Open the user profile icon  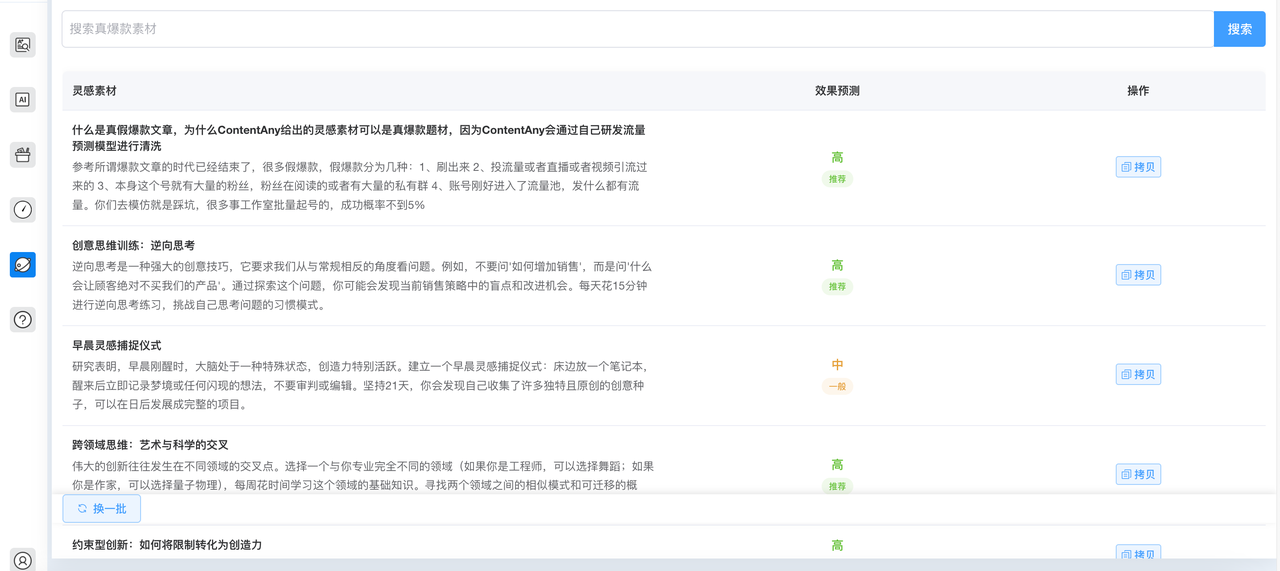point(22,560)
